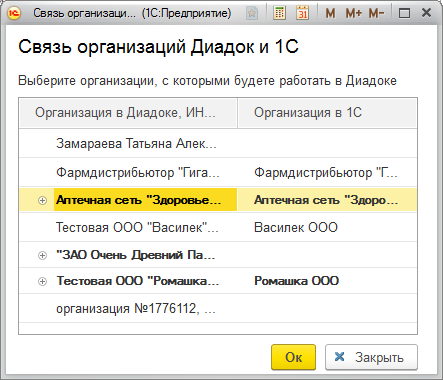Click the 1C application logo icon
This screenshot has width=443, height=380.
tap(14, 13)
